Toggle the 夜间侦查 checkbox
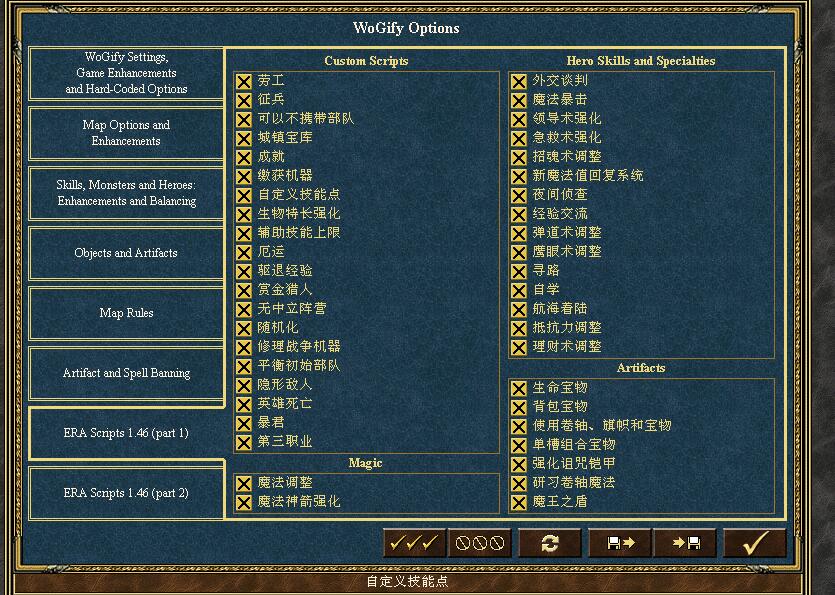The height and width of the screenshot is (595, 835). pyautogui.click(x=519, y=195)
